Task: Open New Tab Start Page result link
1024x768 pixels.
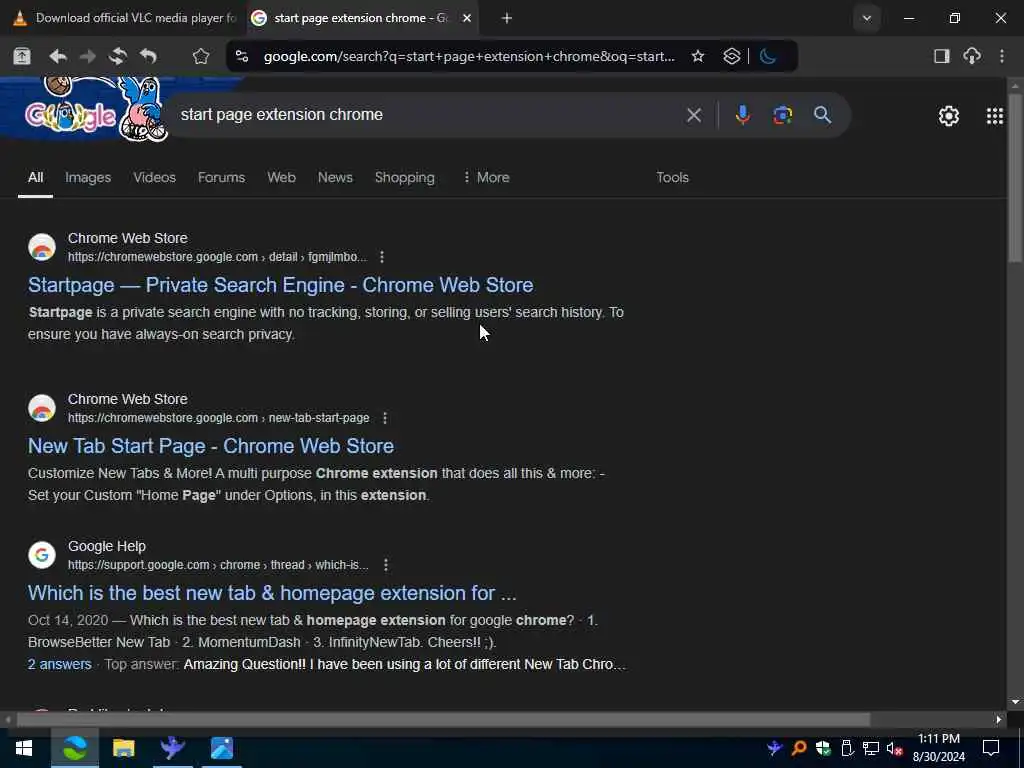Action: click(211, 446)
